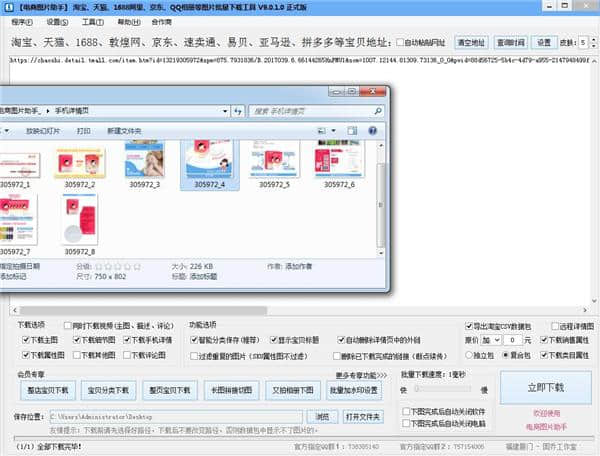Select the 独立包 radio button

click(x=468, y=355)
